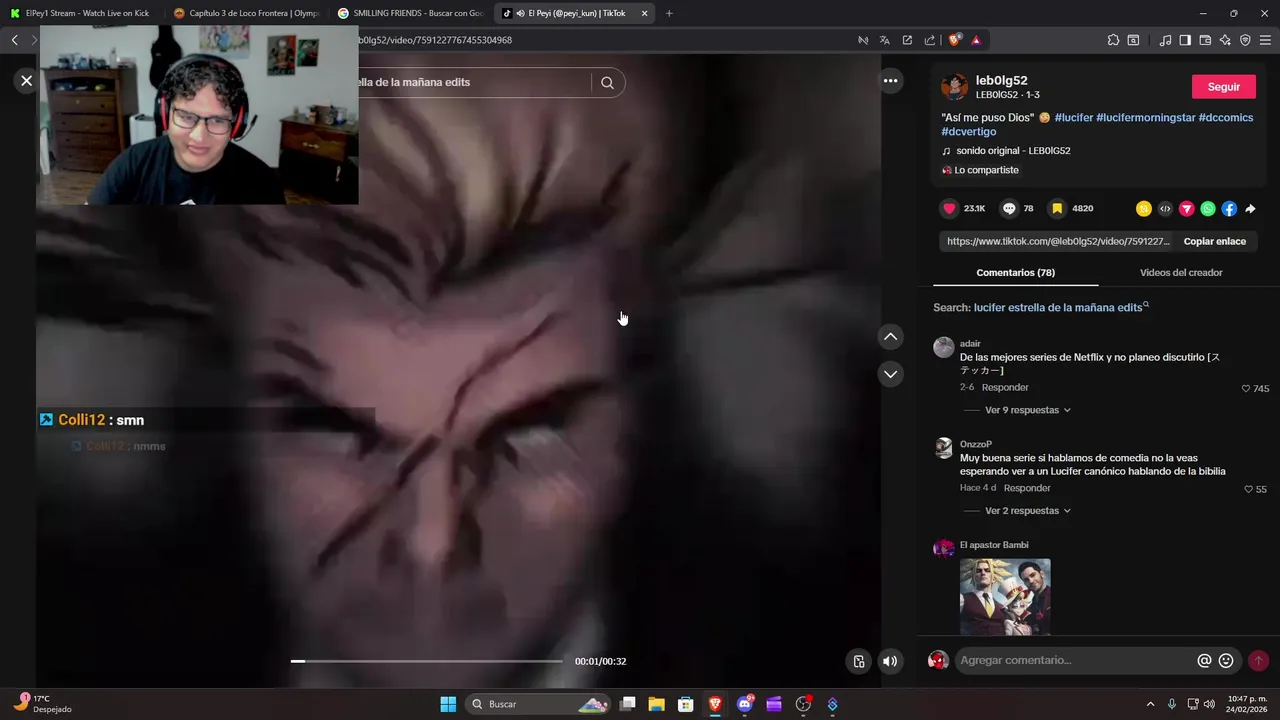This screenshot has height=720, width=1280.
Task: Open File Explorer from taskbar
Action: (x=656, y=704)
